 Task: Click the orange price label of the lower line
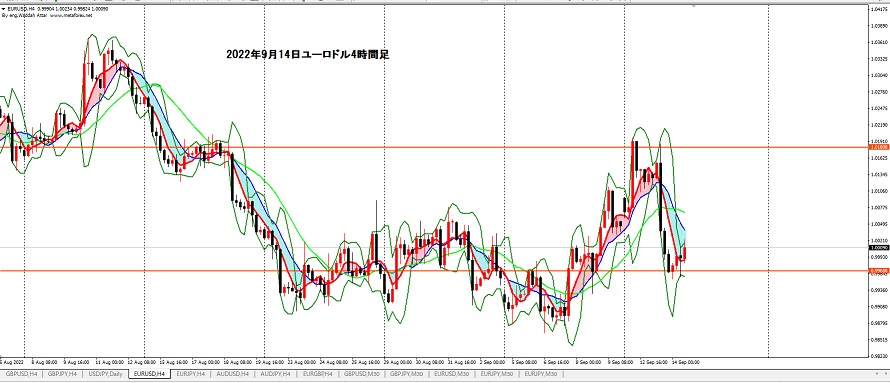(879, 271)
